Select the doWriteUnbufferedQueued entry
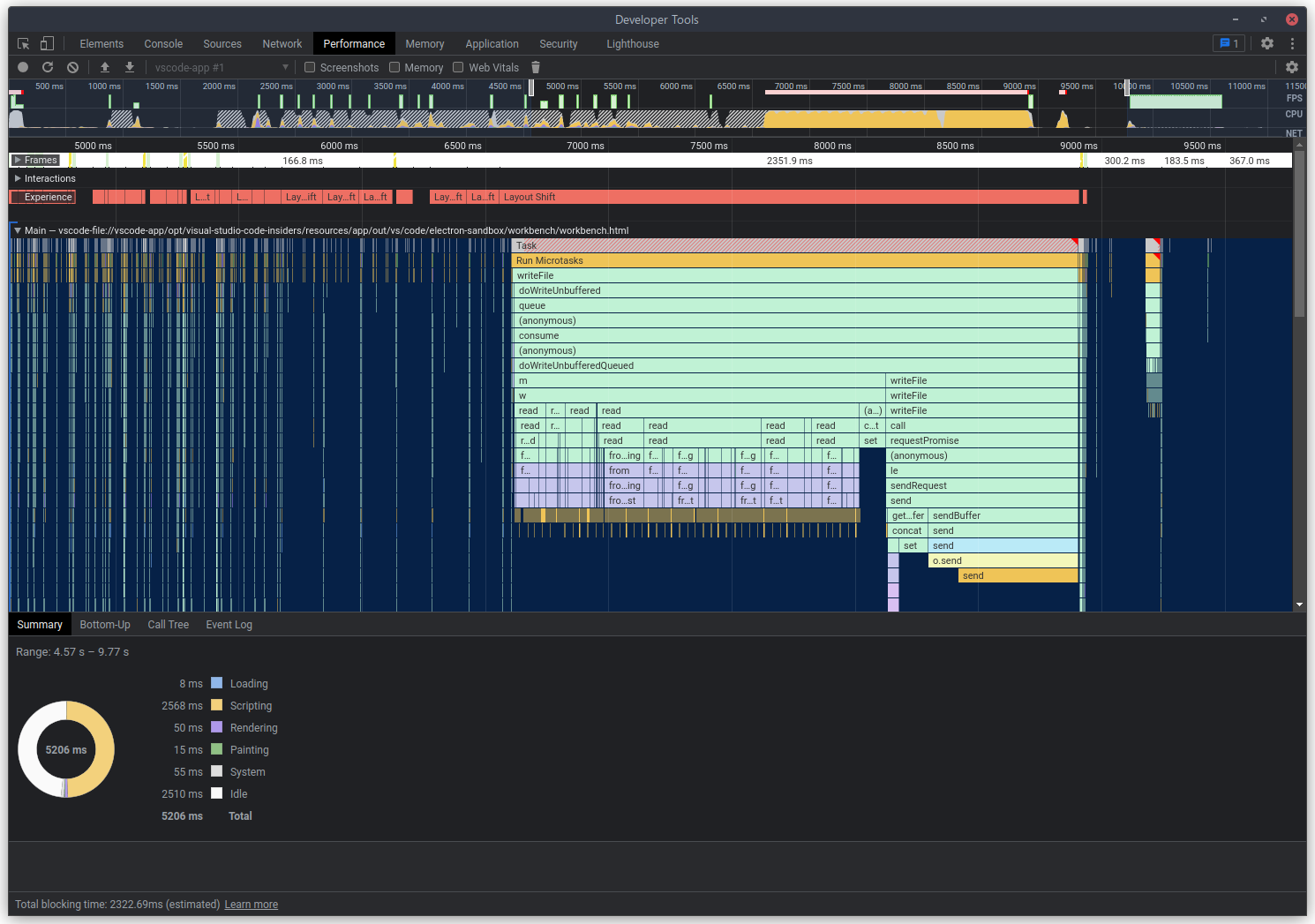Image resolution: width=1315 pixels, height=924 pixels. [795, 365]
